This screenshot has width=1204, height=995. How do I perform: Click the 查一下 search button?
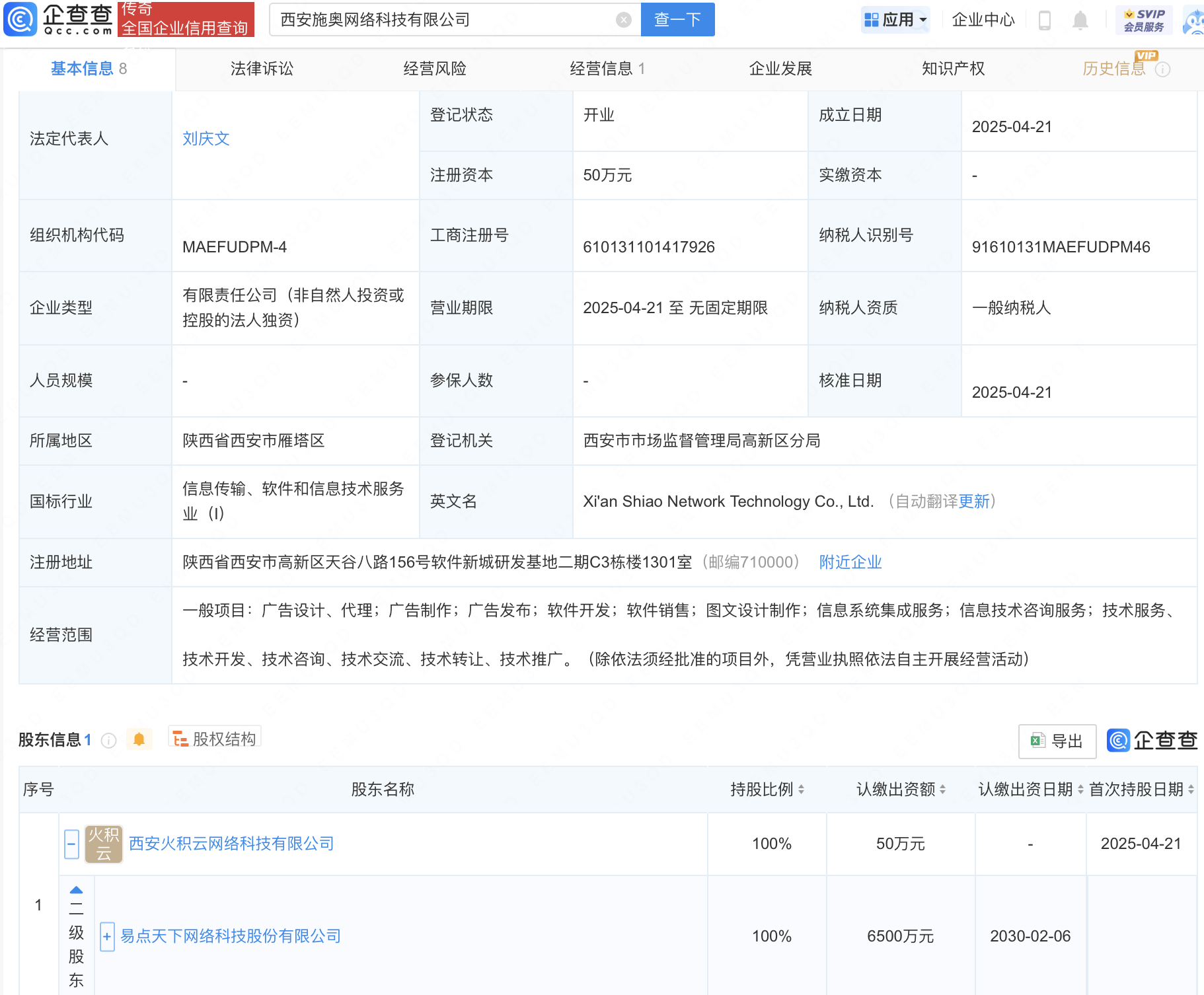tap(677, 20)
